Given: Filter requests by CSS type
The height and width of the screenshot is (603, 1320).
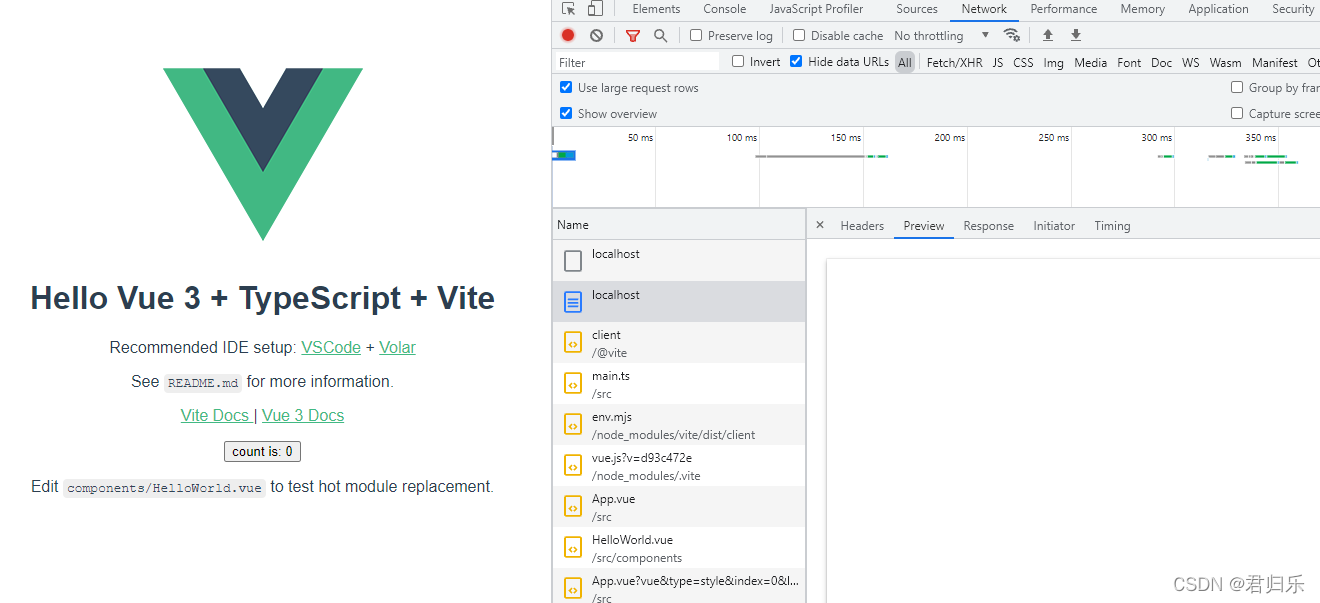Looking at the screenshot, I should (x=1023, y=62).
